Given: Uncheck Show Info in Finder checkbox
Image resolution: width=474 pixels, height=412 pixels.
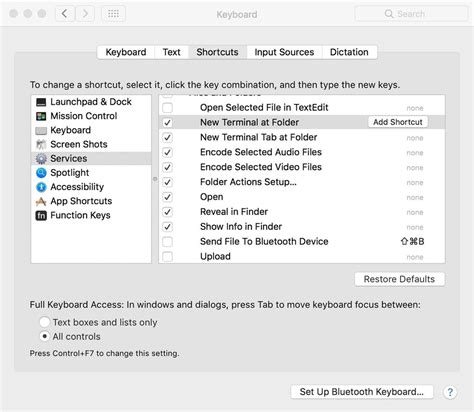Looking at the screenshot, I should [x=167, y=227].
